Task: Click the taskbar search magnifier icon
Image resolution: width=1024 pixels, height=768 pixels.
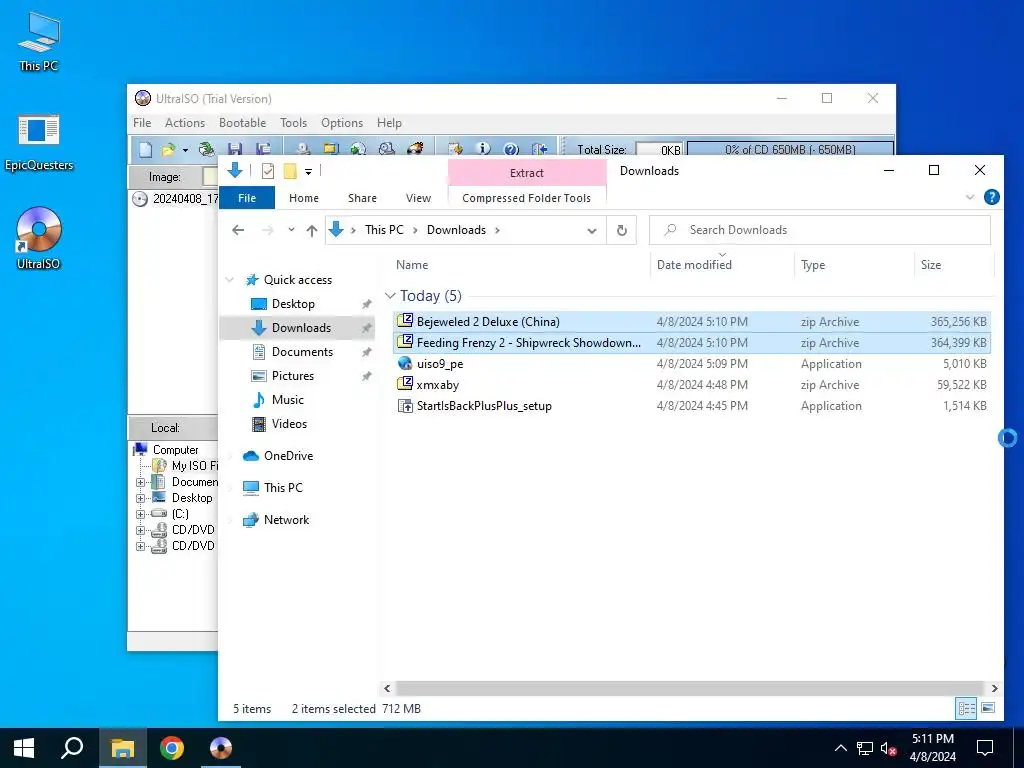Action: click(72, 748)
